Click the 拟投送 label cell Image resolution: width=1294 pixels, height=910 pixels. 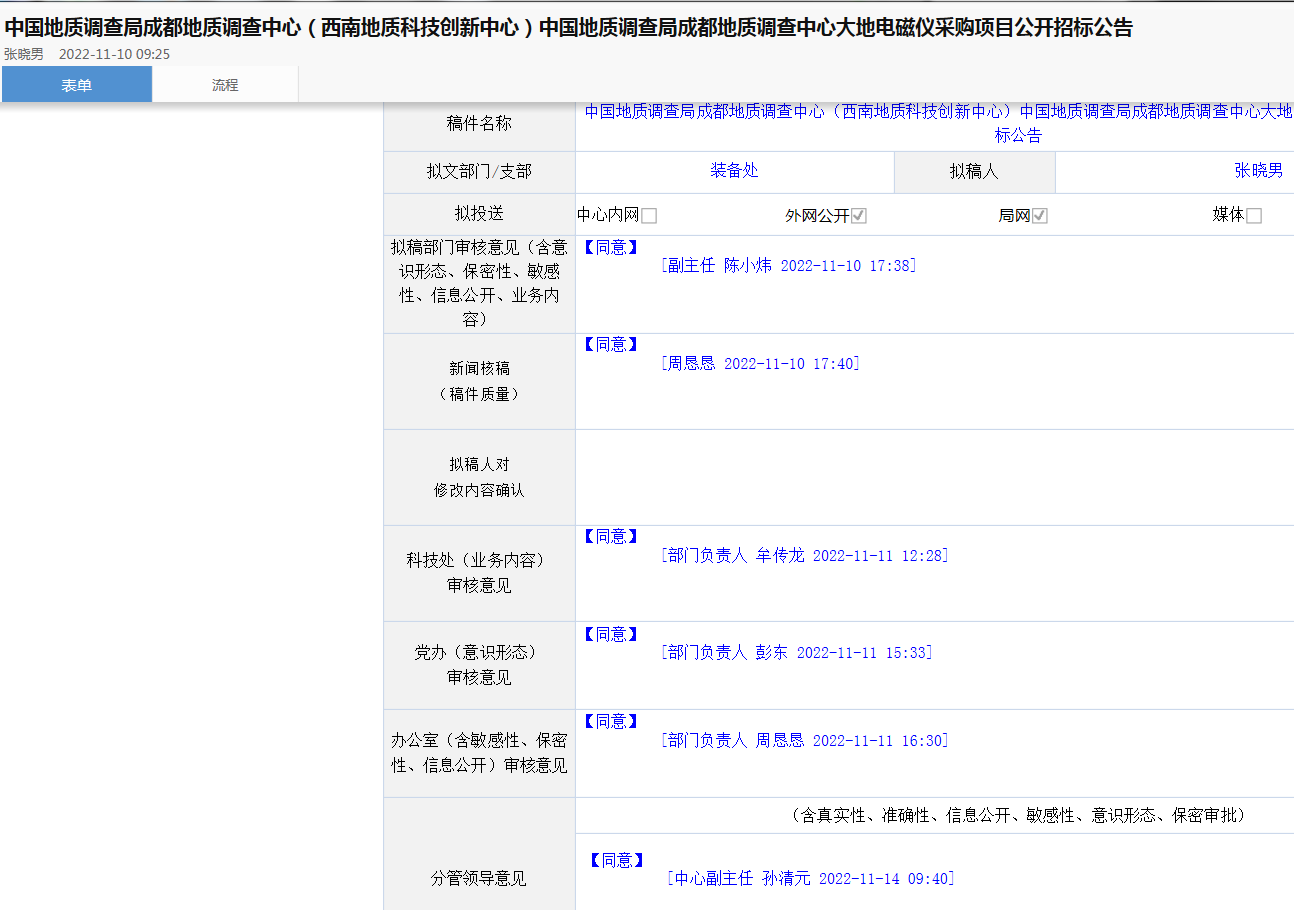pos(479,214)
